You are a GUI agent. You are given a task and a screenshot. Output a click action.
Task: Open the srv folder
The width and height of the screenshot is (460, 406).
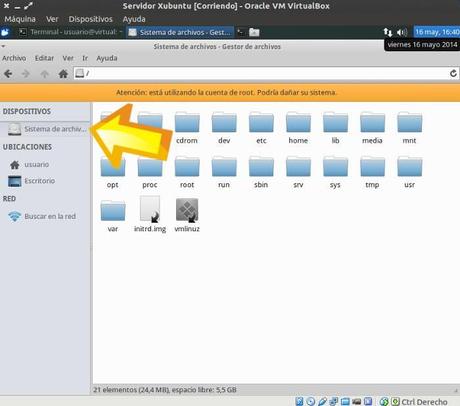[x=298, y=172]
